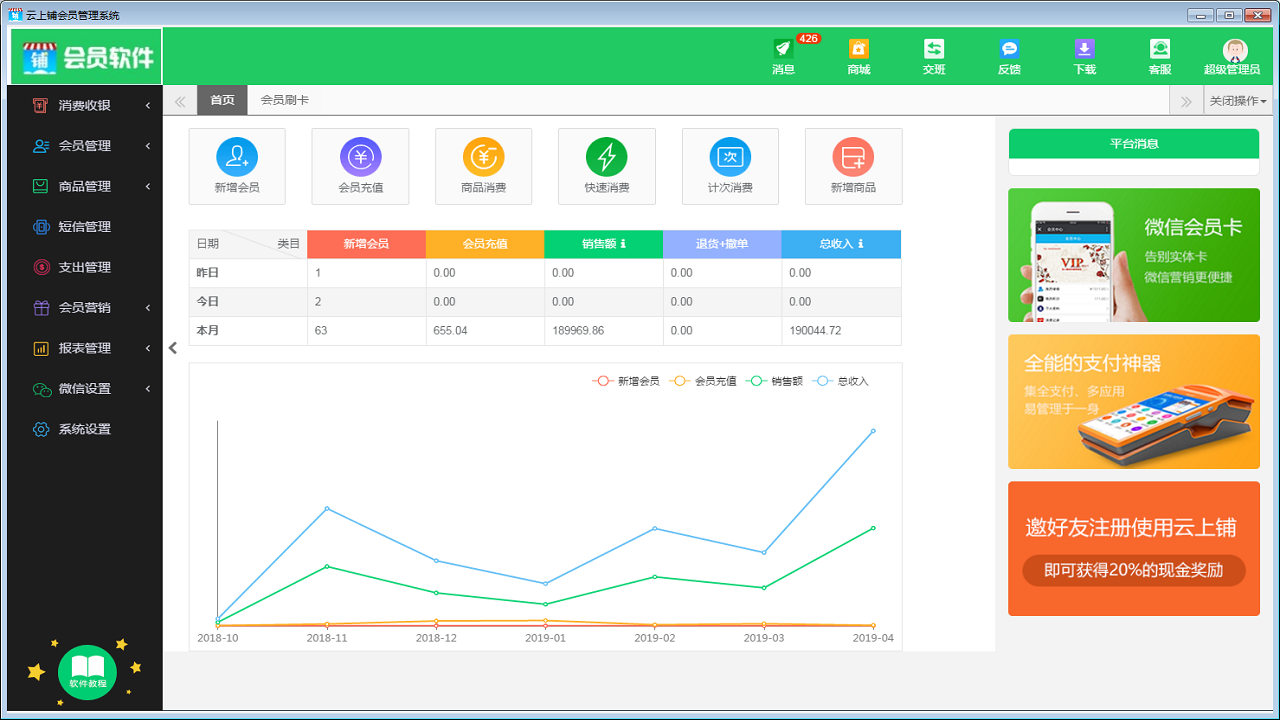This screenshot has height=720, width=1280.
Task: Select the 会员充值 recharge icon
Action: [x=360, y=166]
